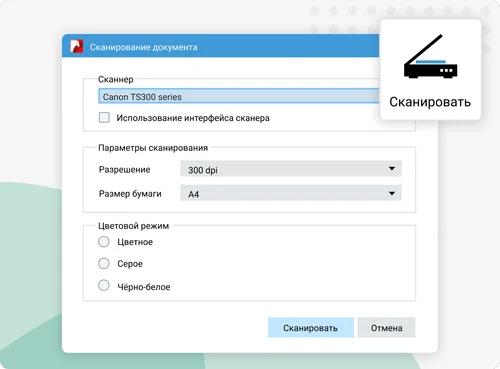Click the Сканирование документа title text
The height and width of the screenshot is (369, 500).
point(144,47)
